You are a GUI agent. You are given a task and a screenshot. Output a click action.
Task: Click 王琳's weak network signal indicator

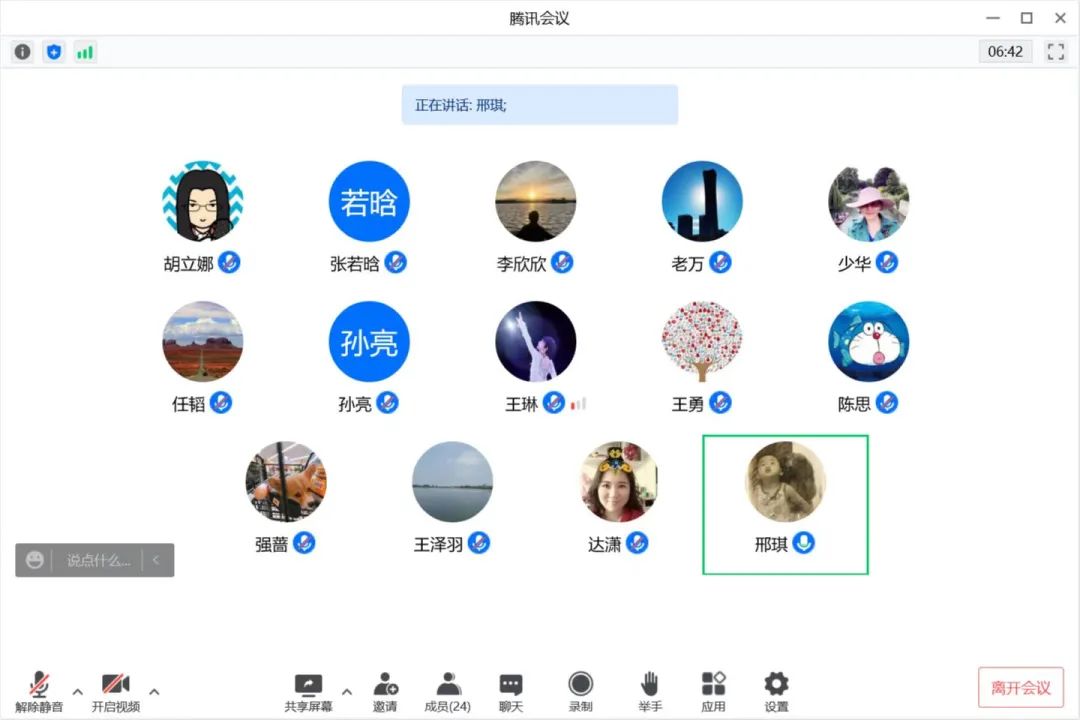(578, 404)
